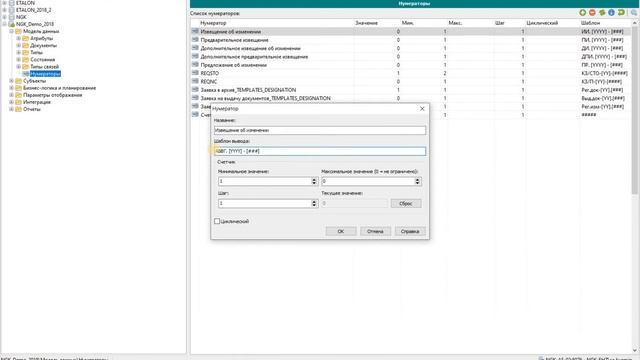Collapse the NGK_Demo_2018 tree node

(x=4, y=24)
